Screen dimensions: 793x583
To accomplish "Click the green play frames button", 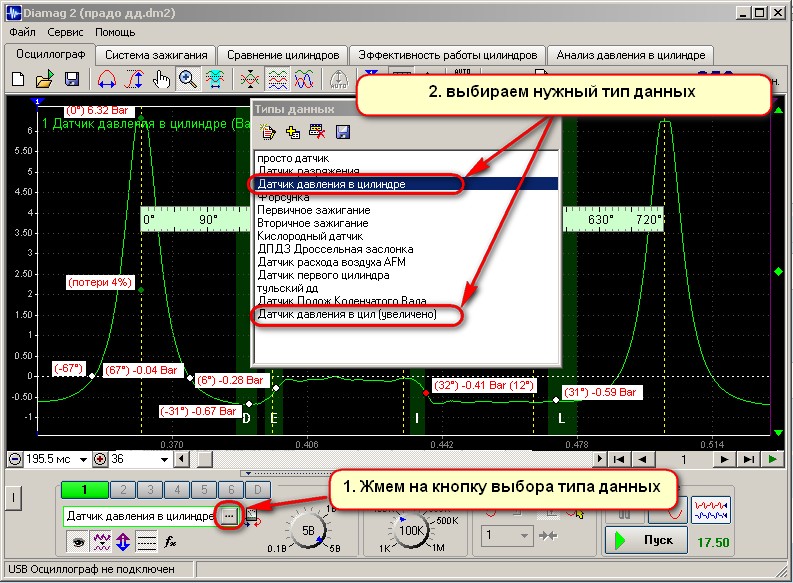I will (772, 460).
